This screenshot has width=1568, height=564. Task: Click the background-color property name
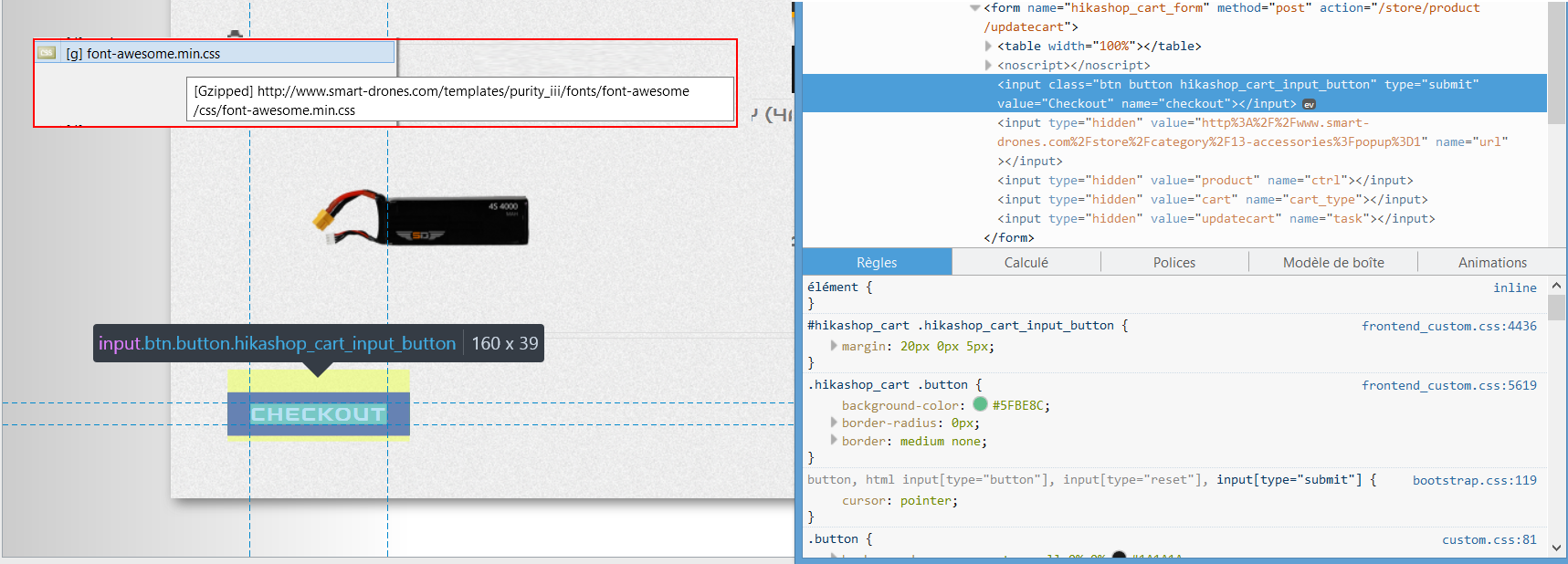point(900,405)
